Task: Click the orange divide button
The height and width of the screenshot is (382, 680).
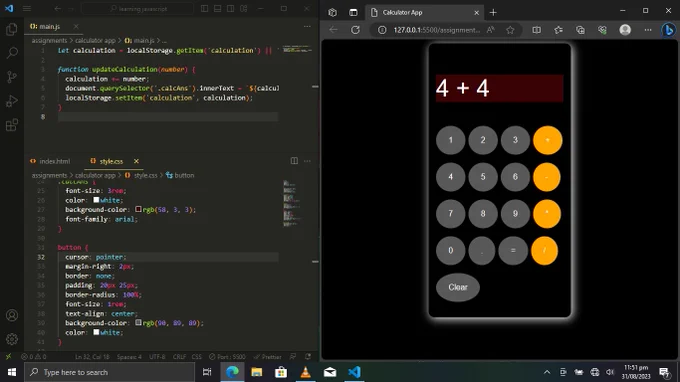Action: coord(544,251)
